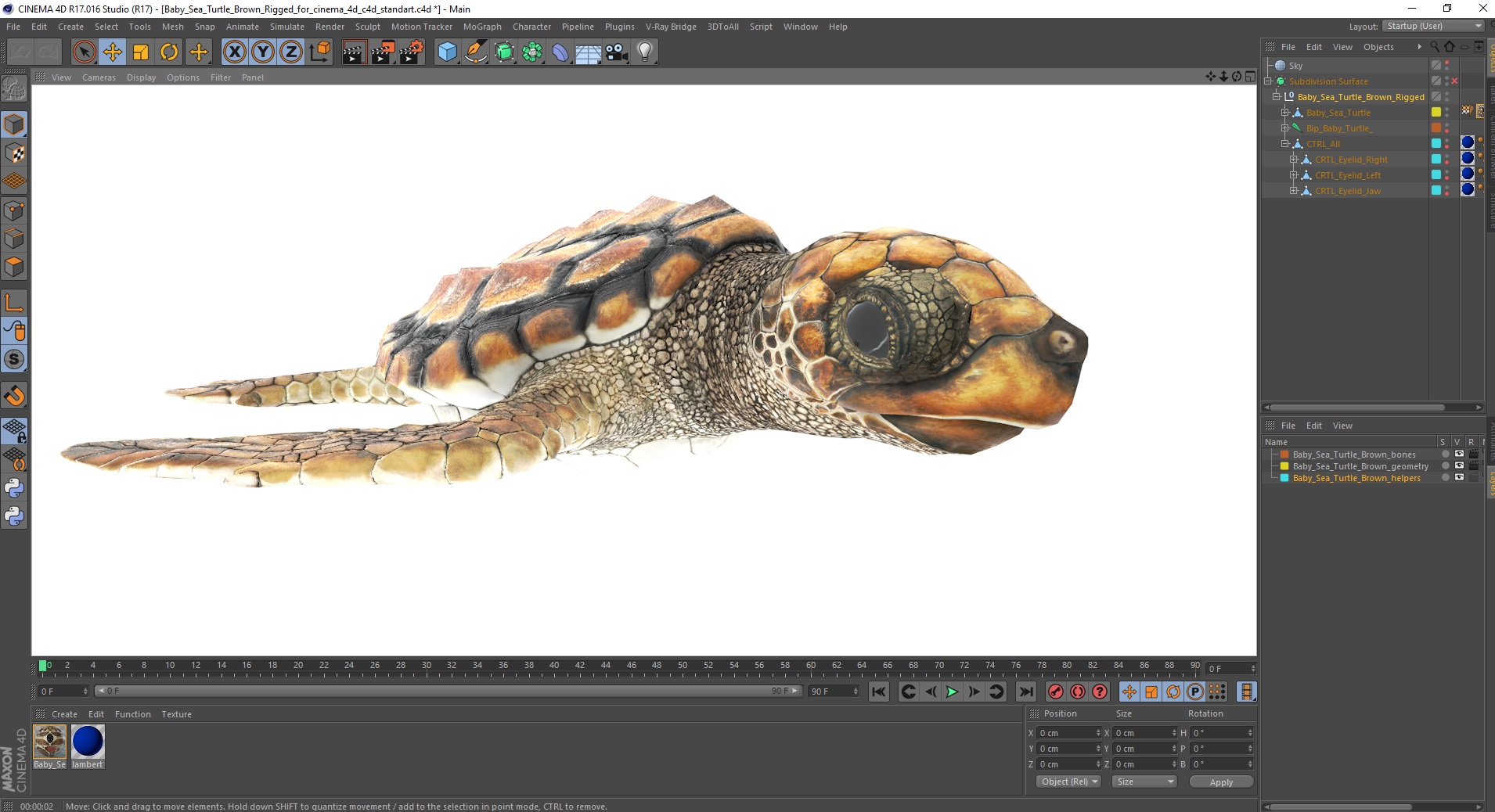
Task: Click orange layer color of Bip_Baby_Turtle_
Action: [x=1436, y=128]
